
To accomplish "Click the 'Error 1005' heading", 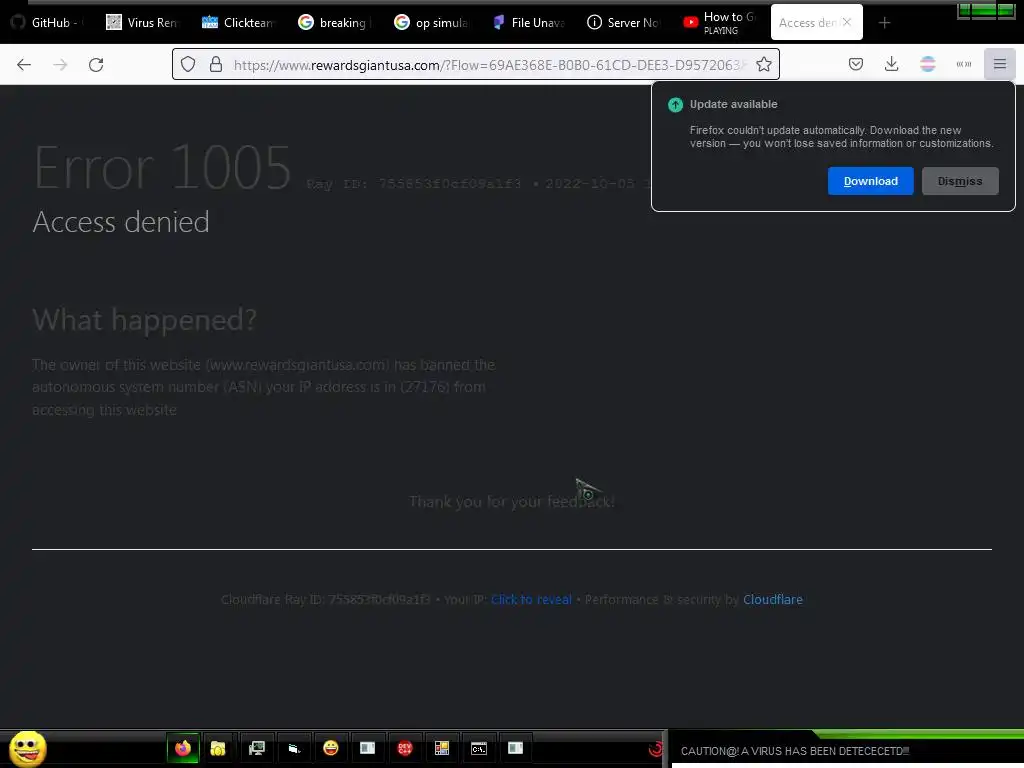I will point(162,168).
